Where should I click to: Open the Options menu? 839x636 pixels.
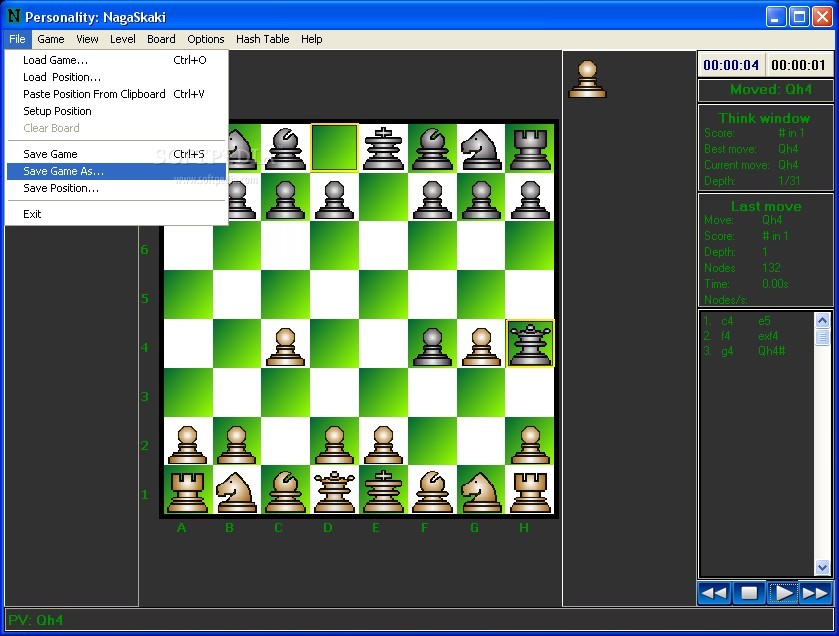coord(205,39)
